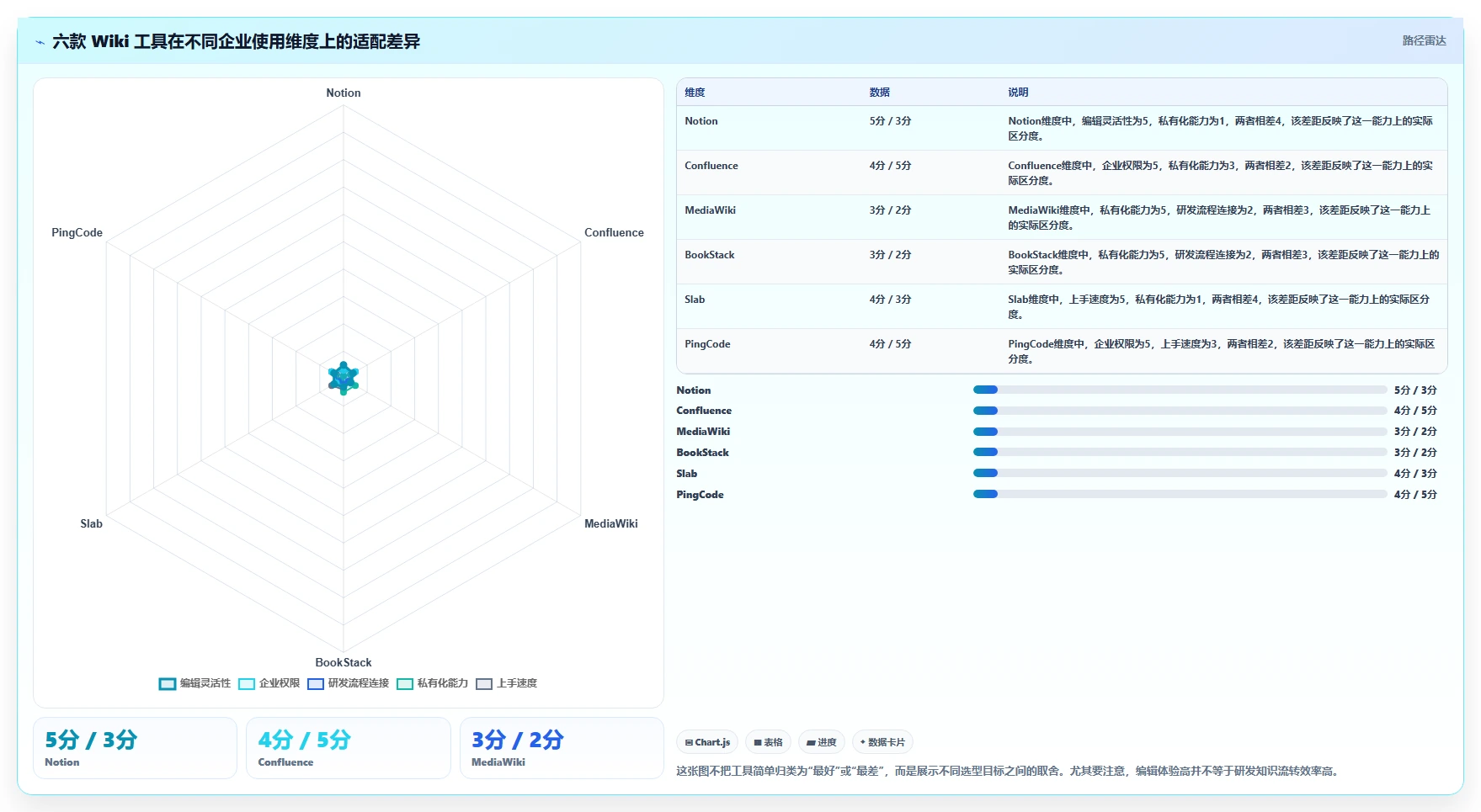Toggle the 私有化能力 legend entry
This screenshot has height=812, width=1481.
point(432,683)
